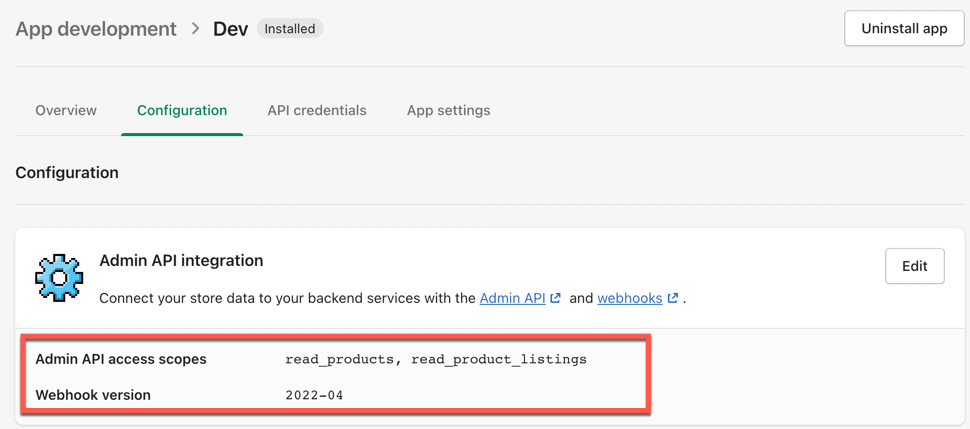Click the read_products, read_product_listings scopes text
This screenshot has width=970, height=429.
pos(436,359)
